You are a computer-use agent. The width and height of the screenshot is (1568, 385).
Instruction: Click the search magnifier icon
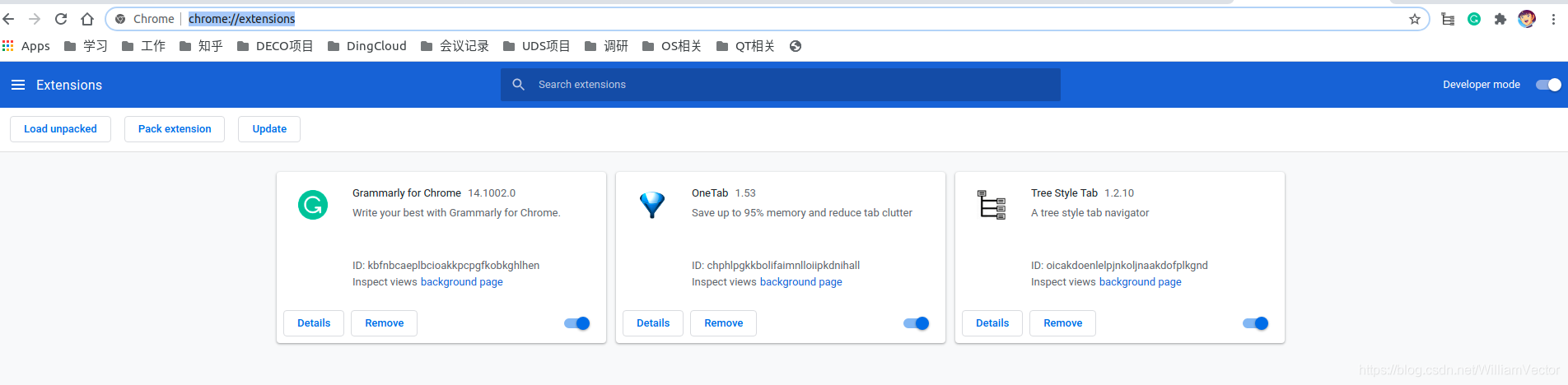(518, 85)
